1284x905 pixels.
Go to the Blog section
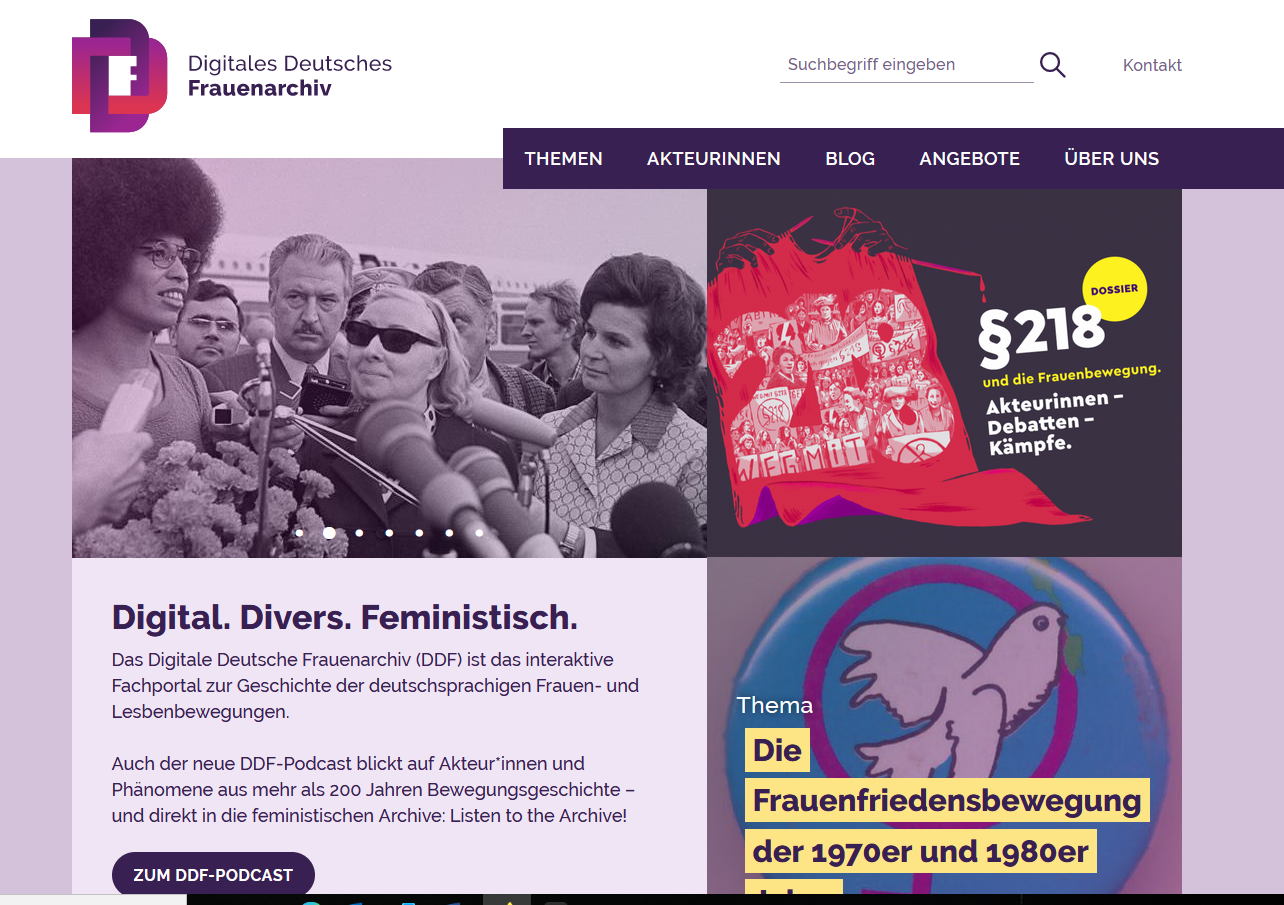[x=850, y=159]
